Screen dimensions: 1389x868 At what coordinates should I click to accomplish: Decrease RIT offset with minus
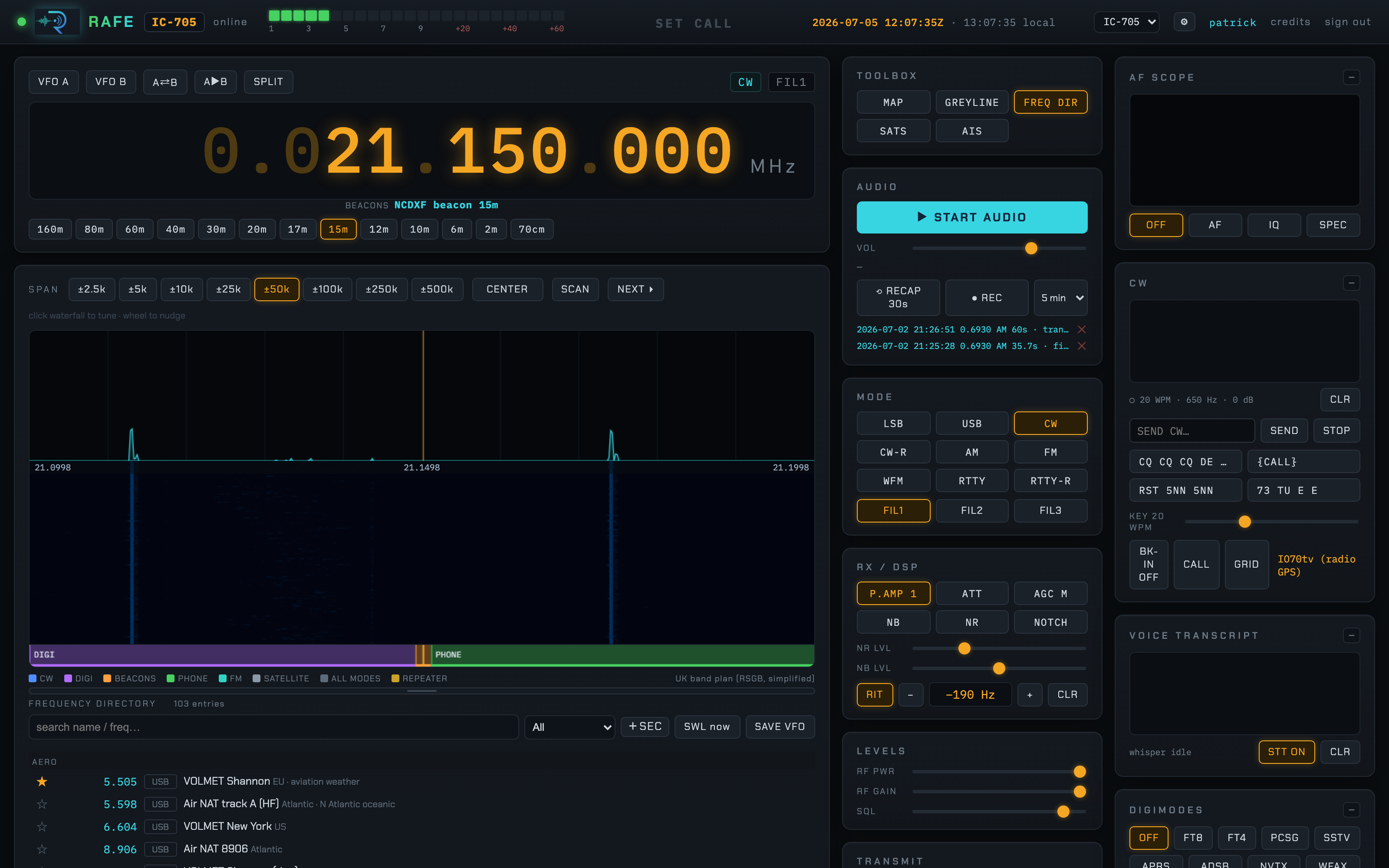point(910,695)
